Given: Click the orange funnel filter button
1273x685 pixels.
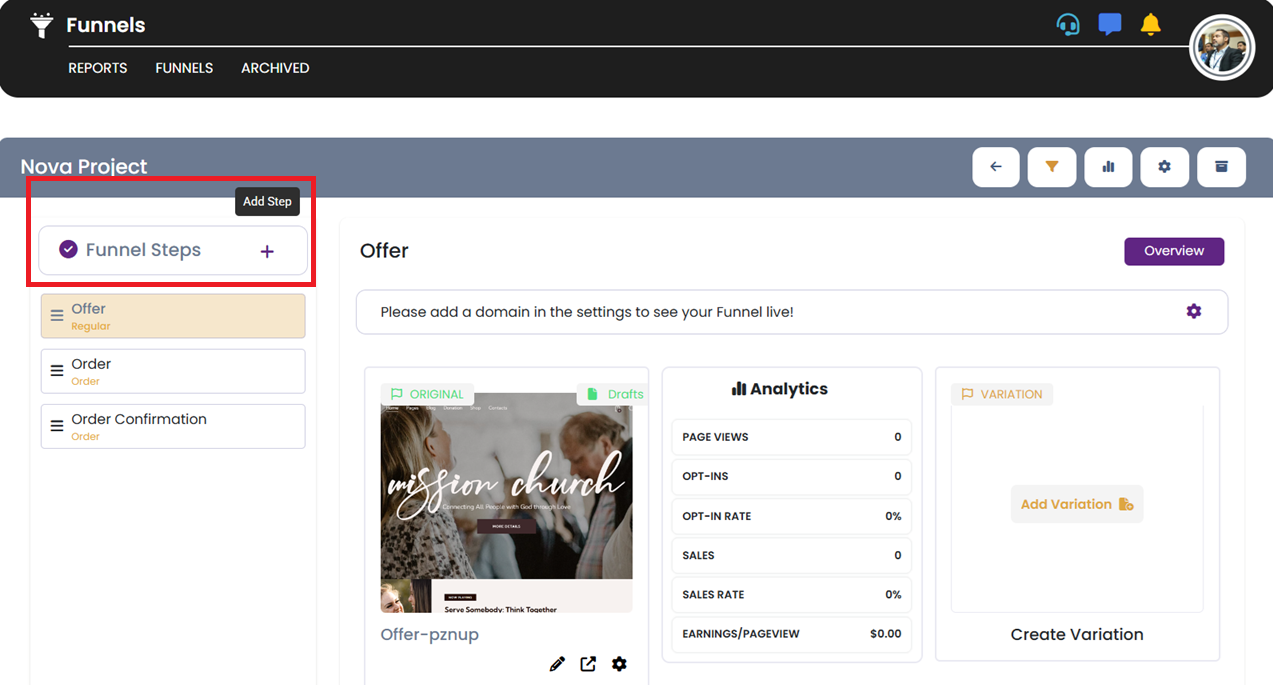Looking at the screenshot, I should [x=1051, y=167].
